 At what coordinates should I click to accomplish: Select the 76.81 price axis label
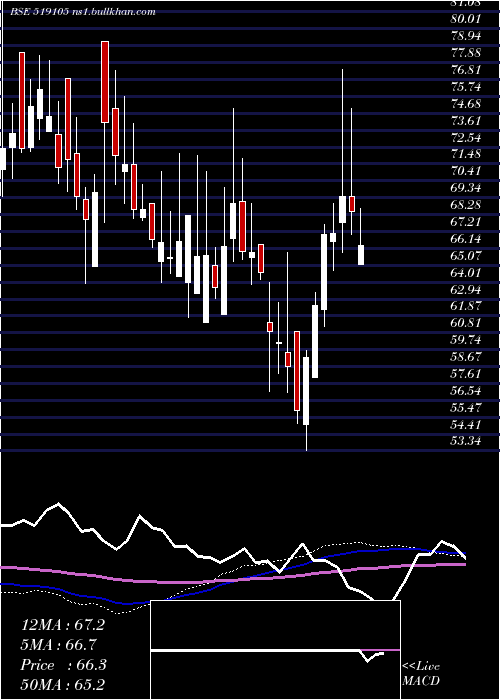465,70
